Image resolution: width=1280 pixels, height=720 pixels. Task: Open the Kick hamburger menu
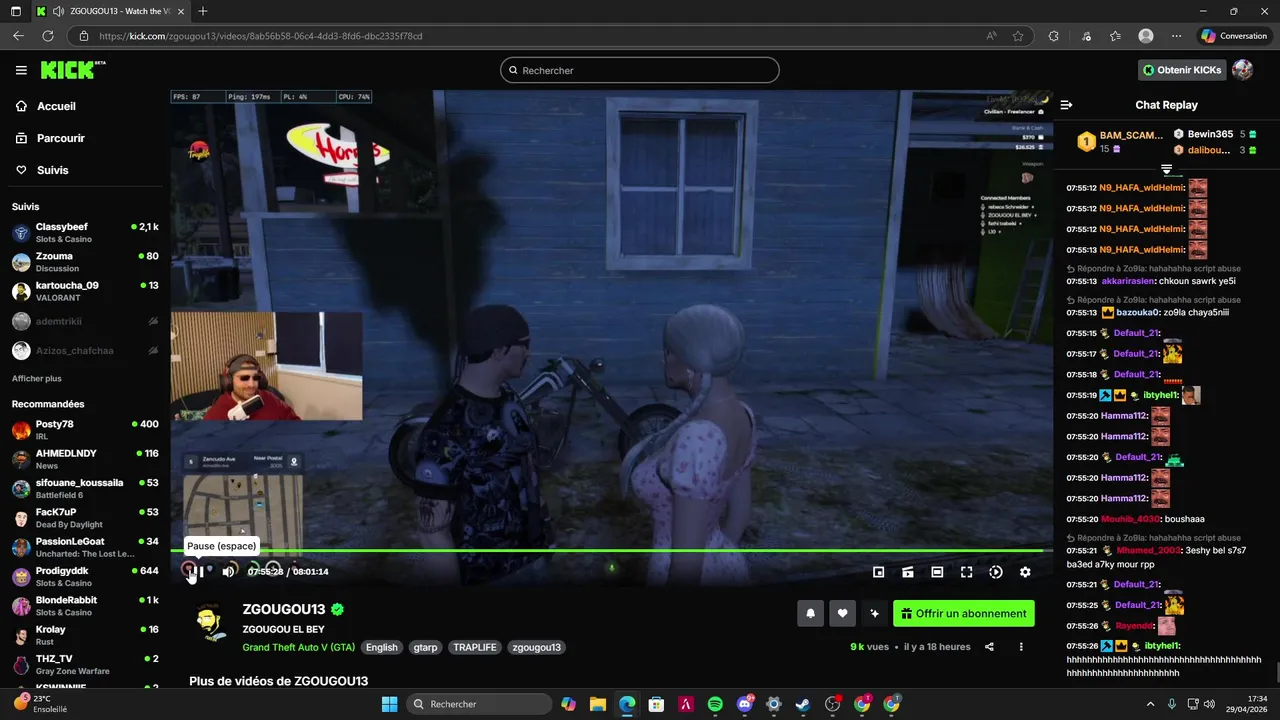tap(21, 70)
